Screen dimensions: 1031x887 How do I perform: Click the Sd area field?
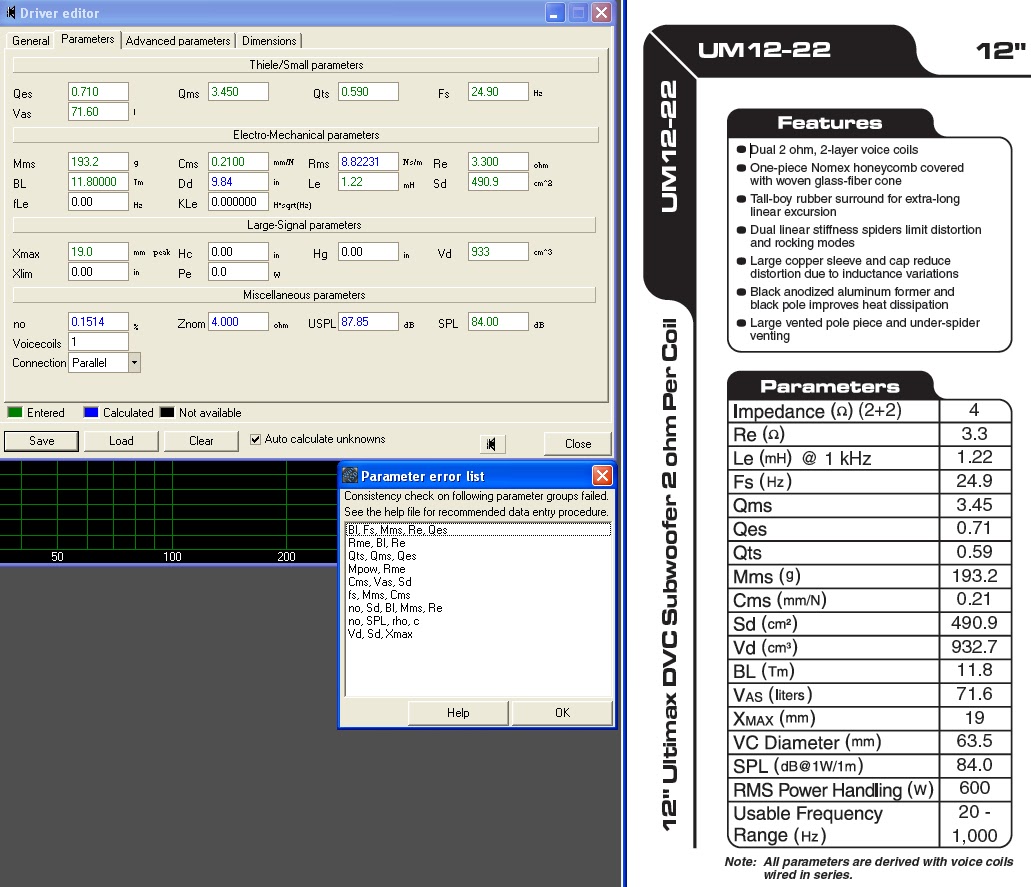click(498, 181)
